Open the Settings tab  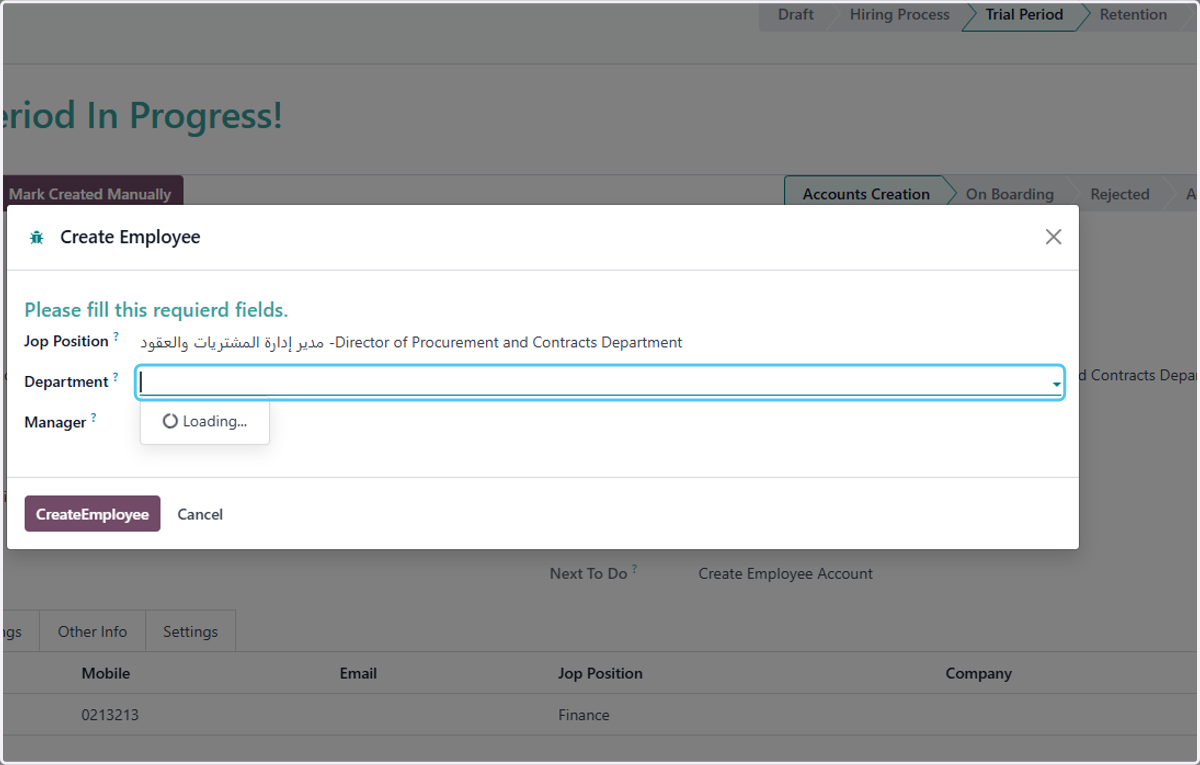[x=190, y=632]
